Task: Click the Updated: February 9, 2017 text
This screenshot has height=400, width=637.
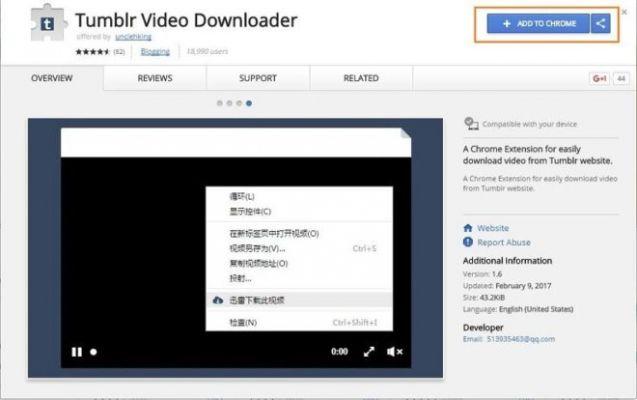Action: click(x=507, y=286)
